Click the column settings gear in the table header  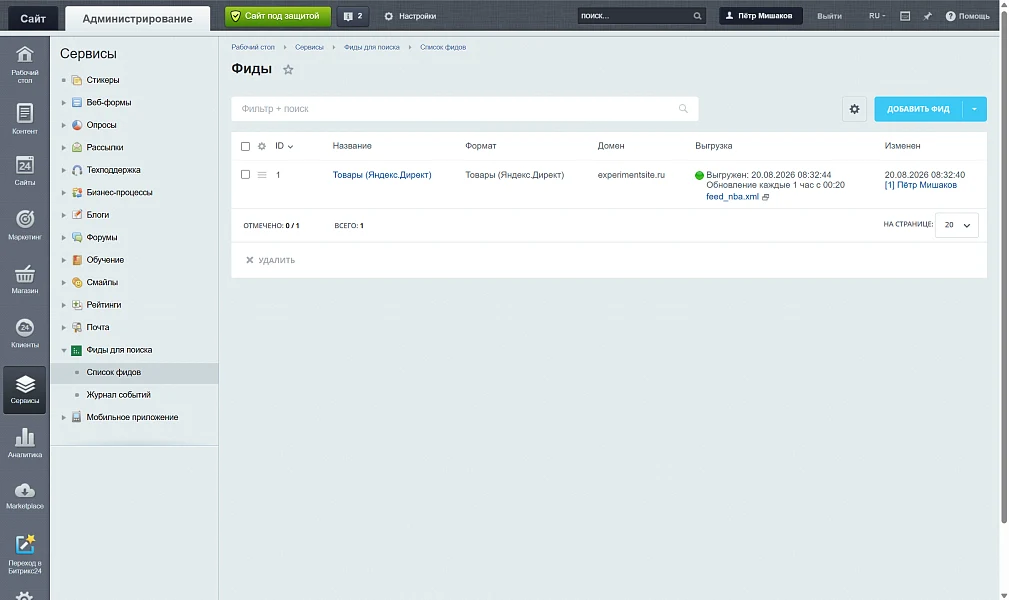coord(262,146)
